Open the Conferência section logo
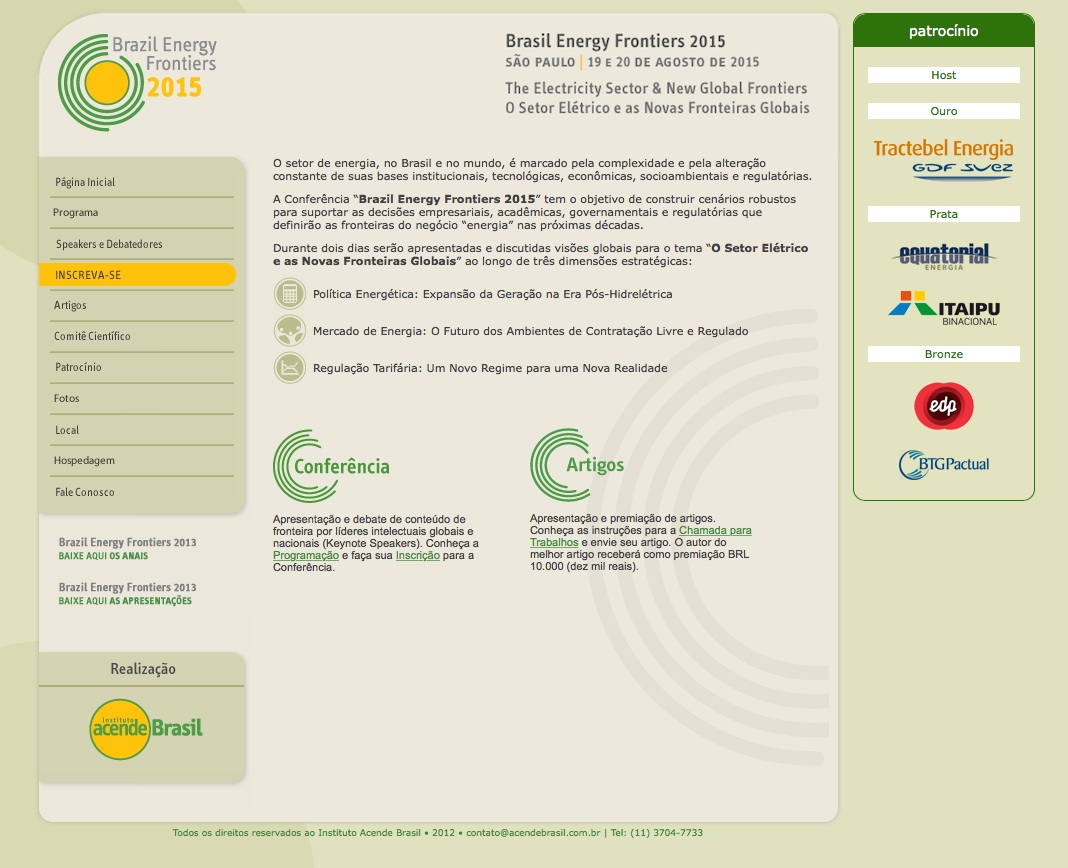The width and height of the screenshot is (1068, 868). click(x=332, y=466)
